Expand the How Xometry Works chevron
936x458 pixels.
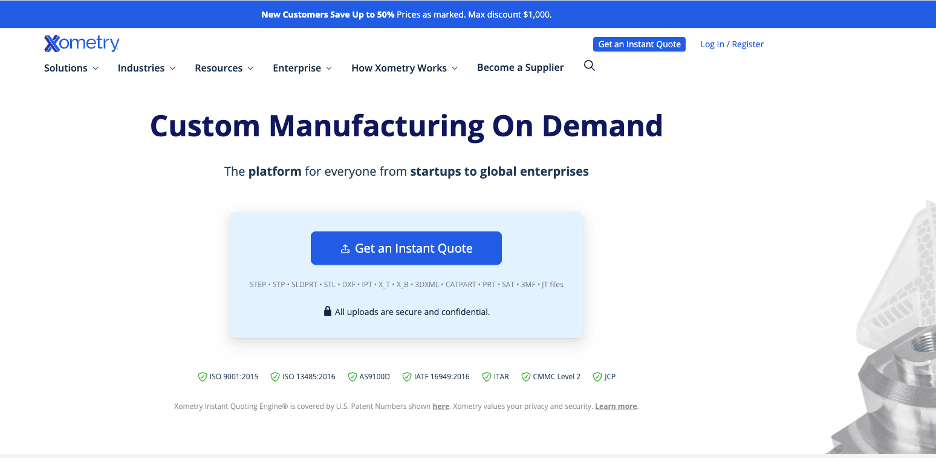click(454, 69)
